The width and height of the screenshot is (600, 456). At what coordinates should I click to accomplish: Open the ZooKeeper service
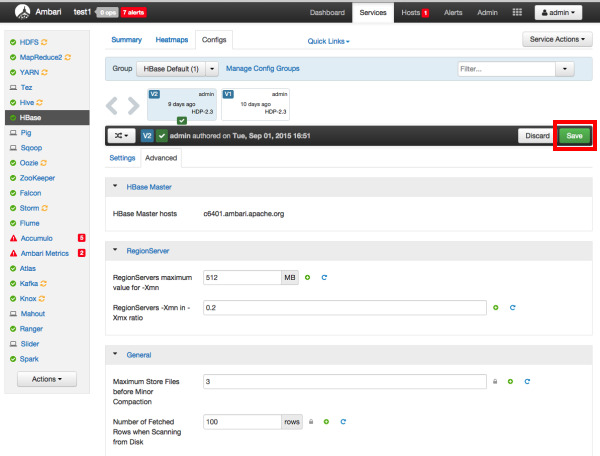(37, 178)
